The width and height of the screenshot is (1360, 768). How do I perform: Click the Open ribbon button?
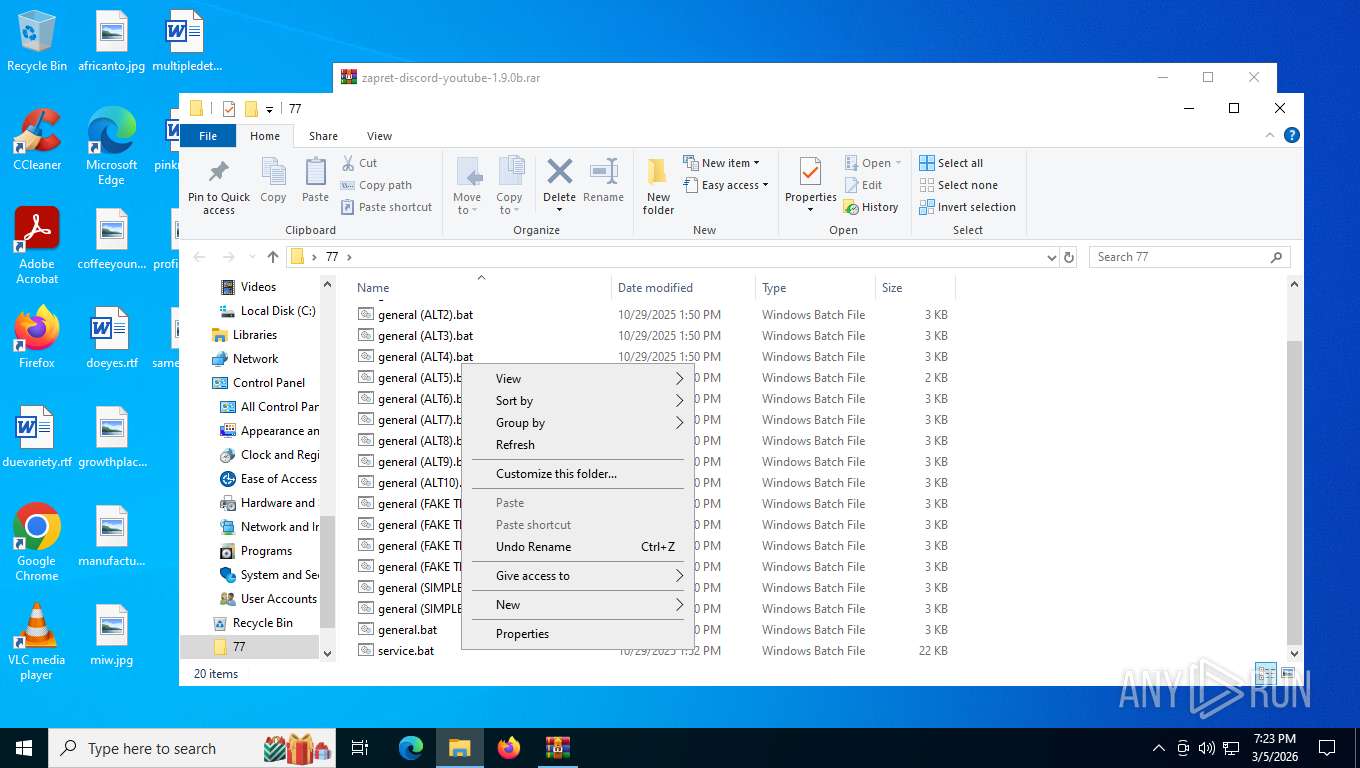pos(872,163)
